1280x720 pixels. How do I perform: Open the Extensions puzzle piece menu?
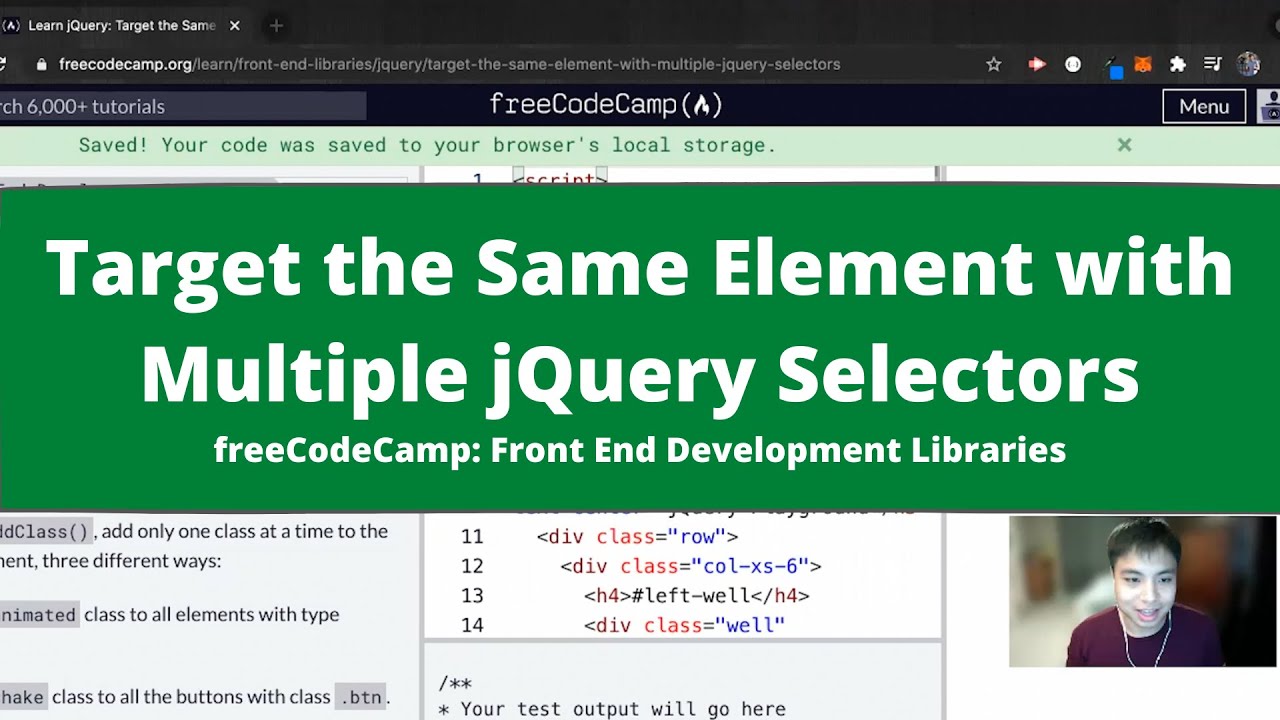1178,64
